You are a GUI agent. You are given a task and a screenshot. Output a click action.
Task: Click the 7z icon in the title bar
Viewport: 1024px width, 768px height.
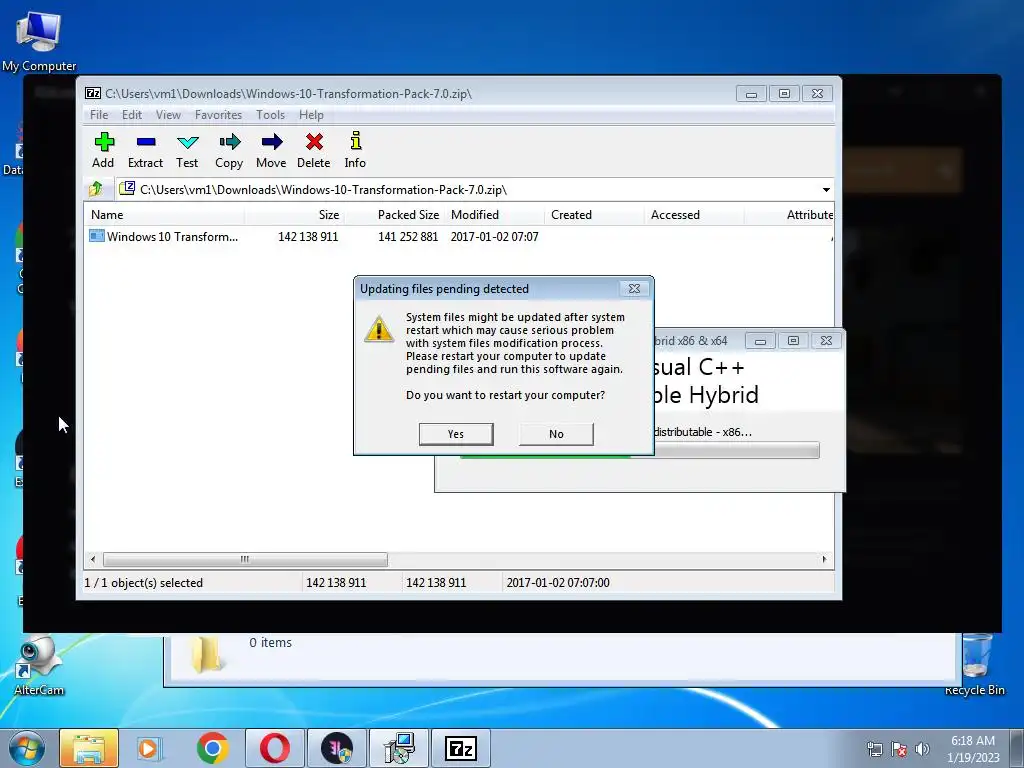[x=93, y=93]
